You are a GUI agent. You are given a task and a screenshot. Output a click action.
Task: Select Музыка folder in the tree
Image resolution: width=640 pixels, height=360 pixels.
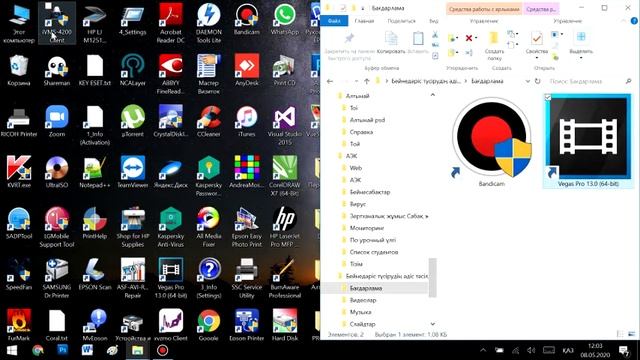[360, 312]
